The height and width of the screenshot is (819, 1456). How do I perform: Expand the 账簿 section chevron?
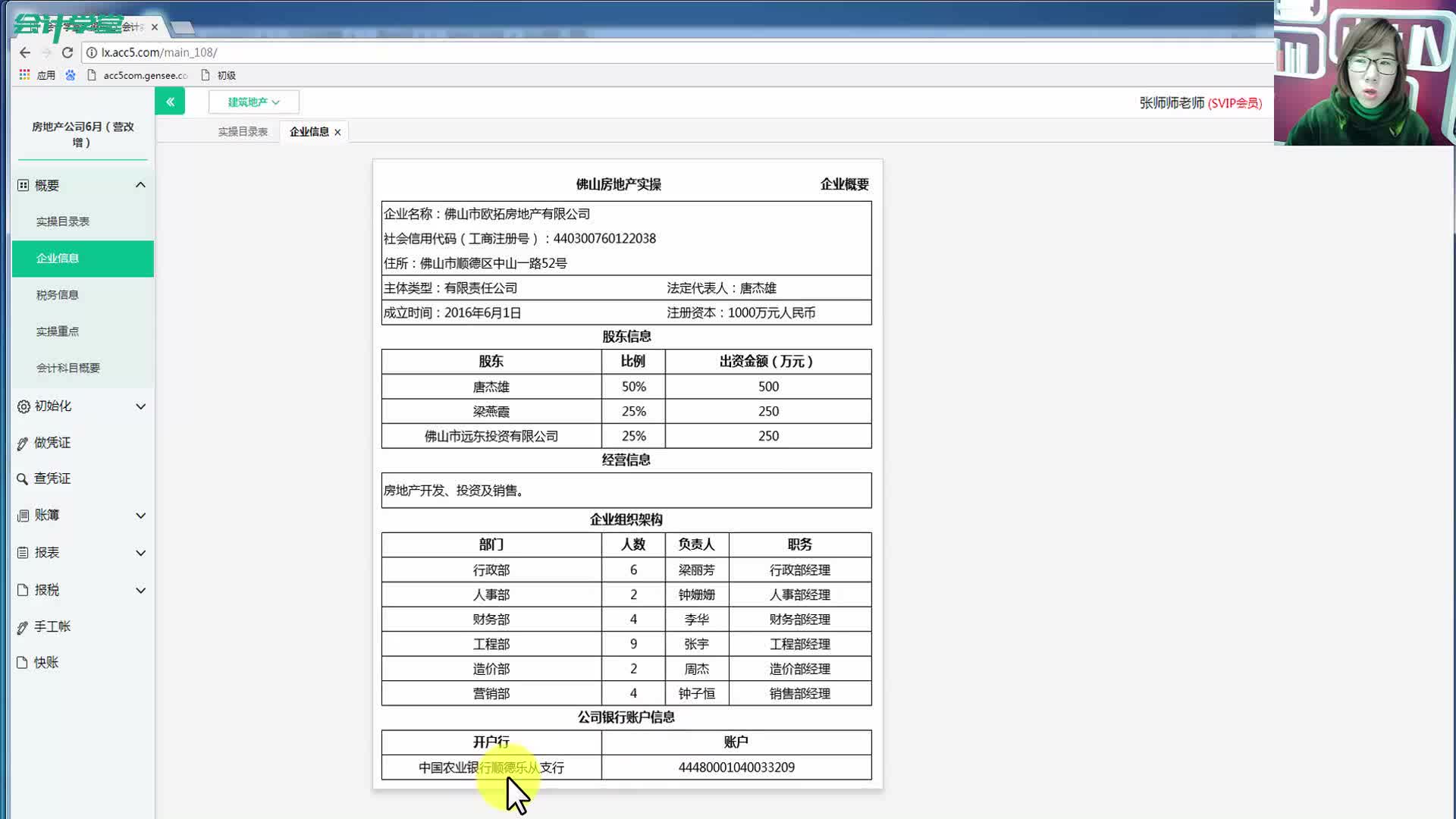click(x=140, y=515)
